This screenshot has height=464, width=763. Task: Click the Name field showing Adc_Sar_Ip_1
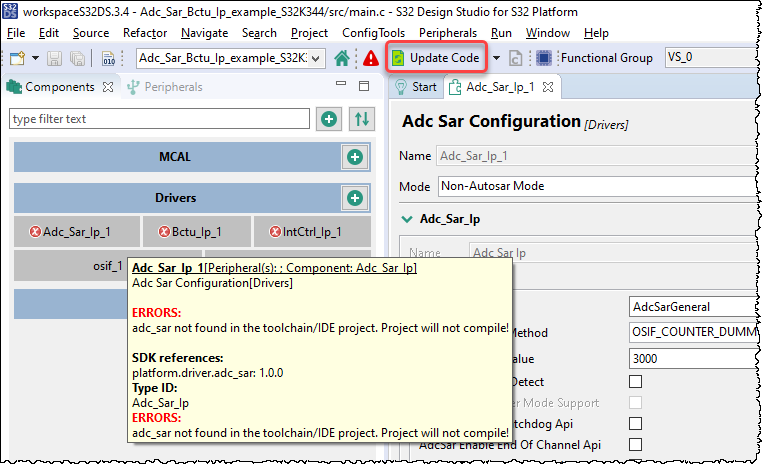pyautogui.click(x=599, y=156)
